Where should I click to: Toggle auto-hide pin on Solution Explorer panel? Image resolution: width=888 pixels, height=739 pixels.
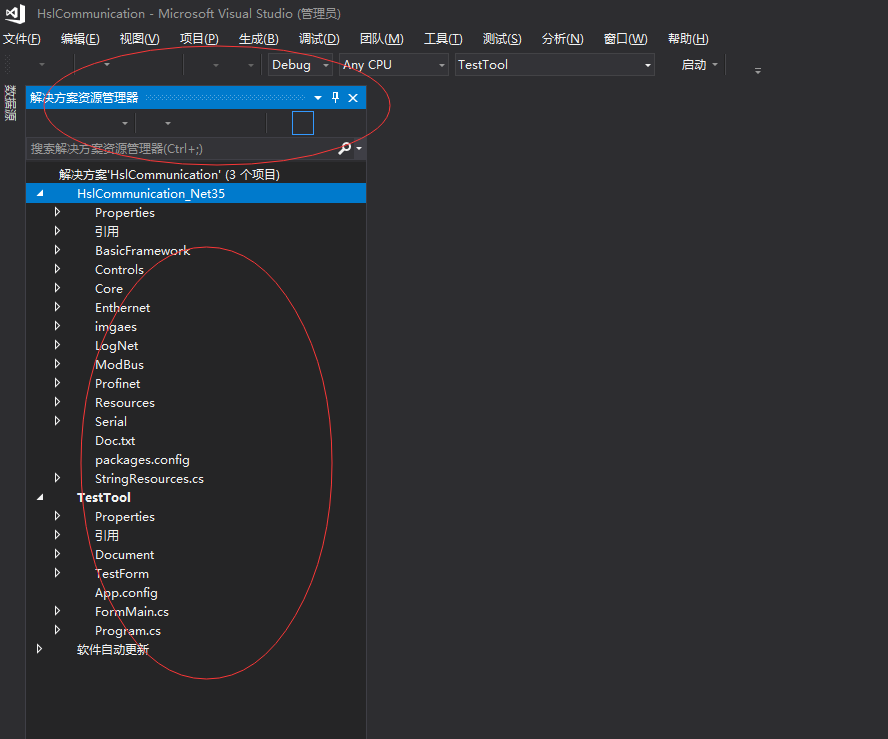tap(335, 97)
